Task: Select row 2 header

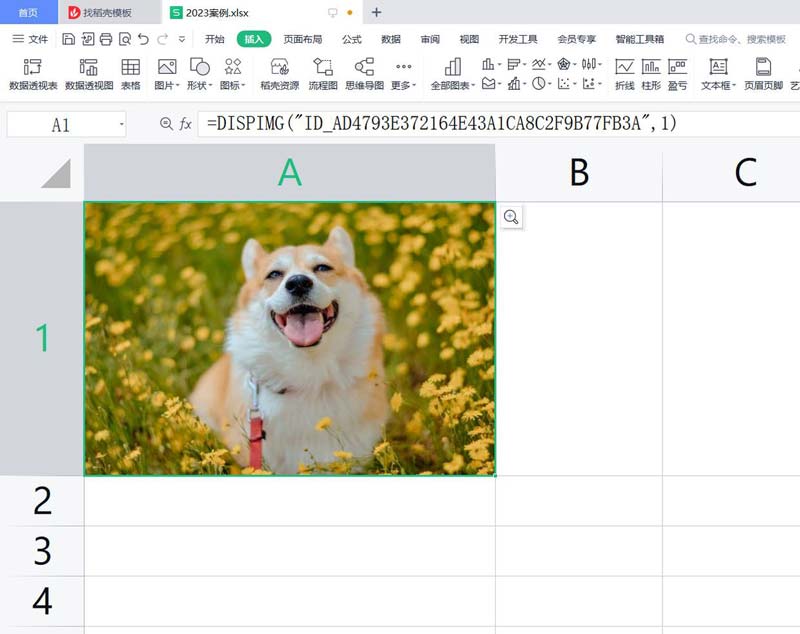Action: click(42, 501)
